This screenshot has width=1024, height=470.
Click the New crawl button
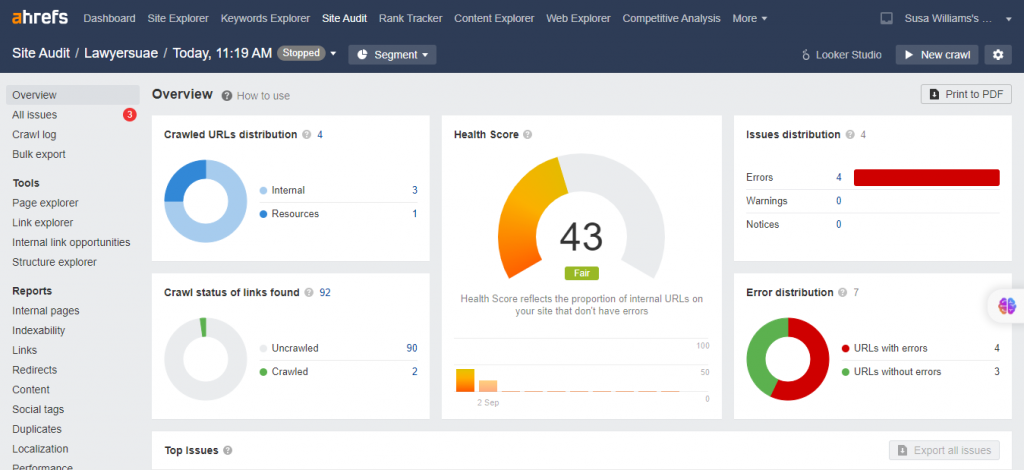[x=936, y=55]
